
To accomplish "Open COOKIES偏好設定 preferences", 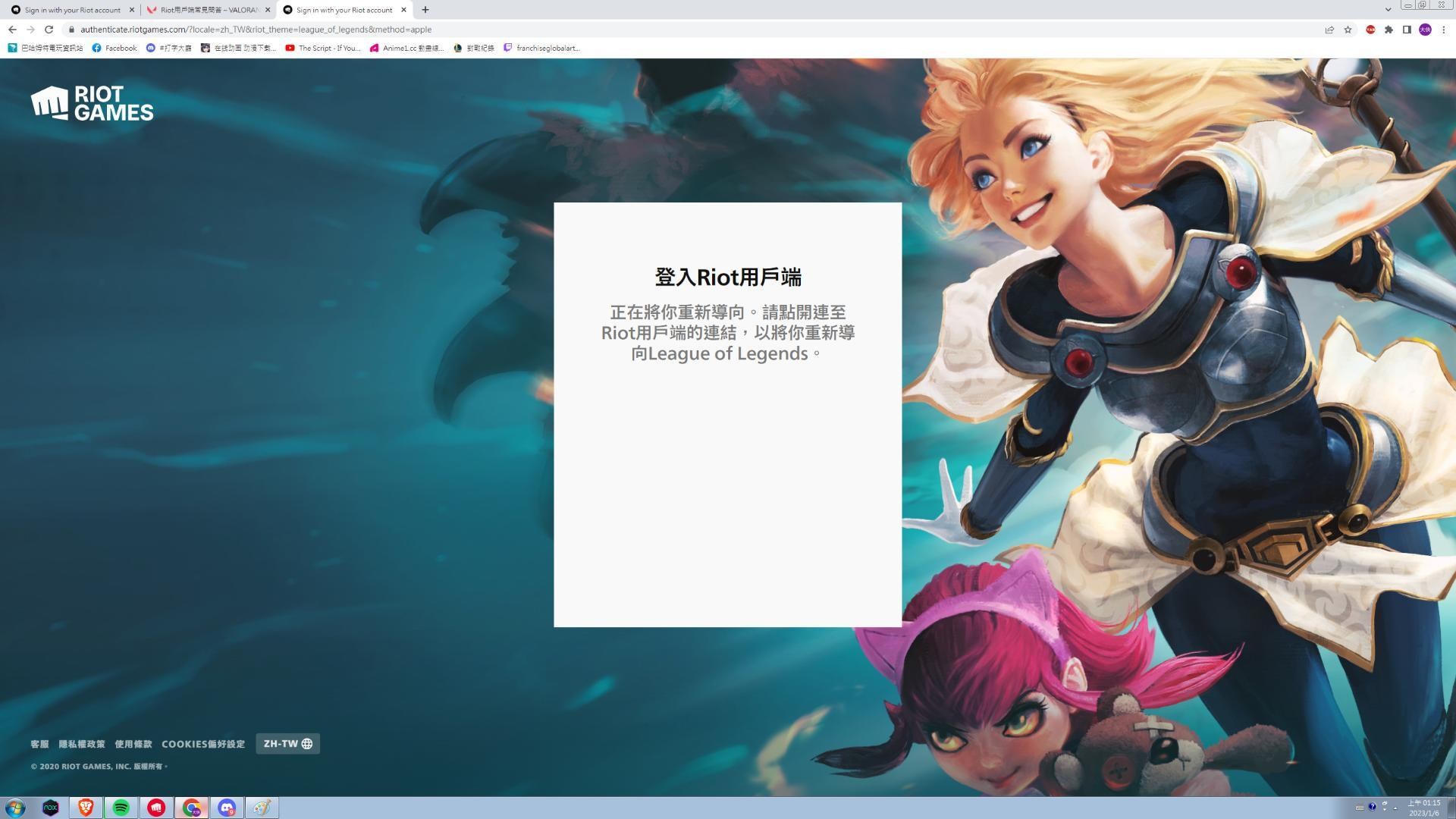I will coord(202,744).
